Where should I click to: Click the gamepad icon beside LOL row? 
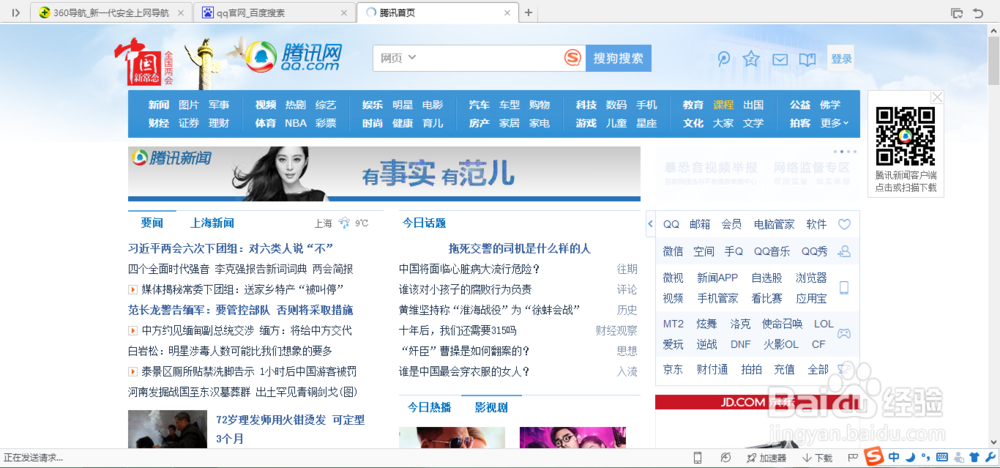tap(844, 333)
